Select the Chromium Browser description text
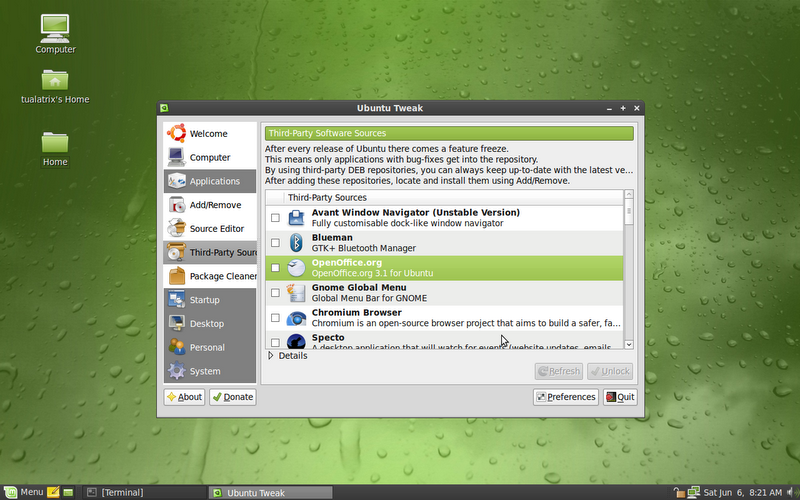 pyautogui.click(x=466, y=323)
